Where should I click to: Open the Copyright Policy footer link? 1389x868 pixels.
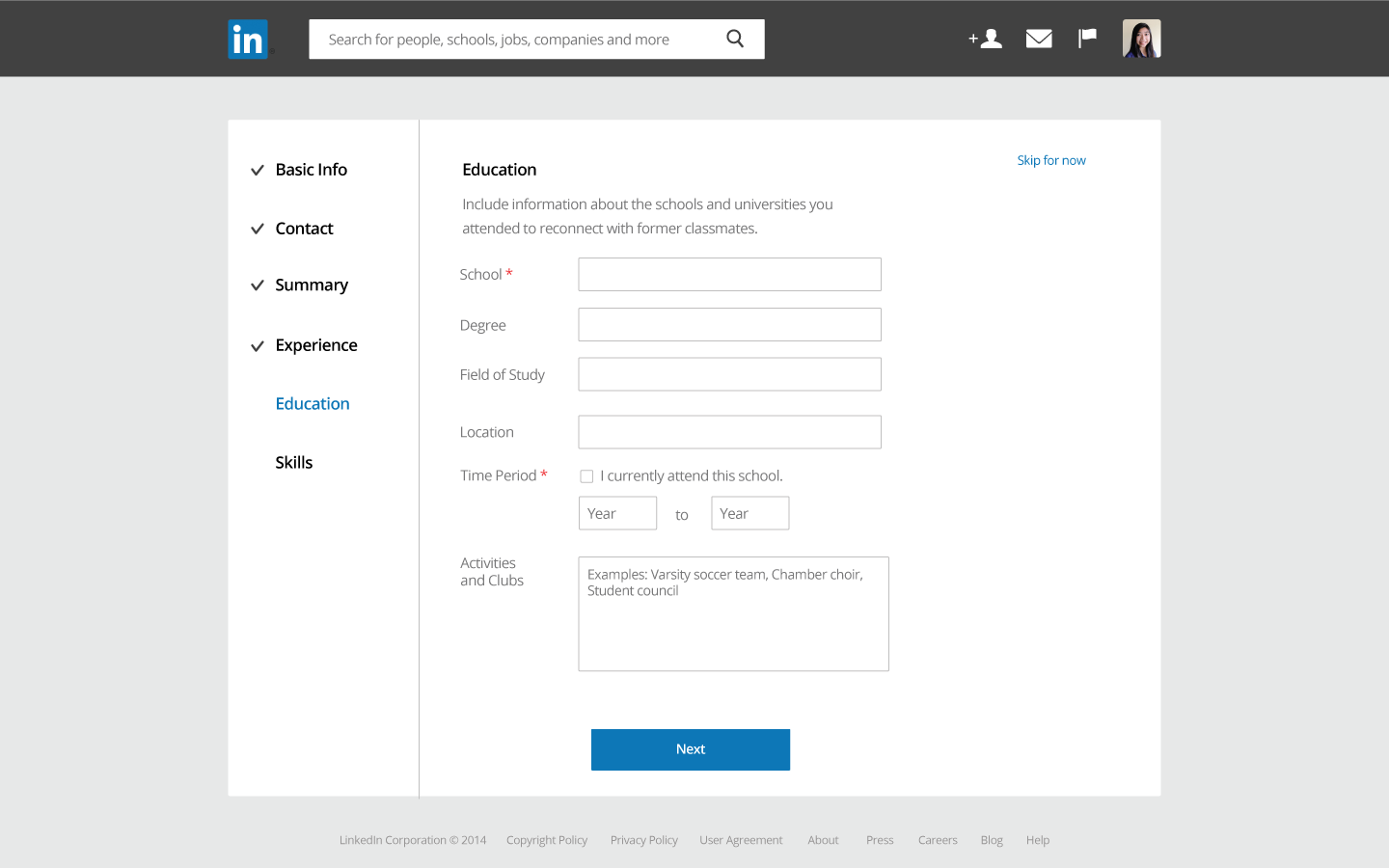(x=547, y=840)
